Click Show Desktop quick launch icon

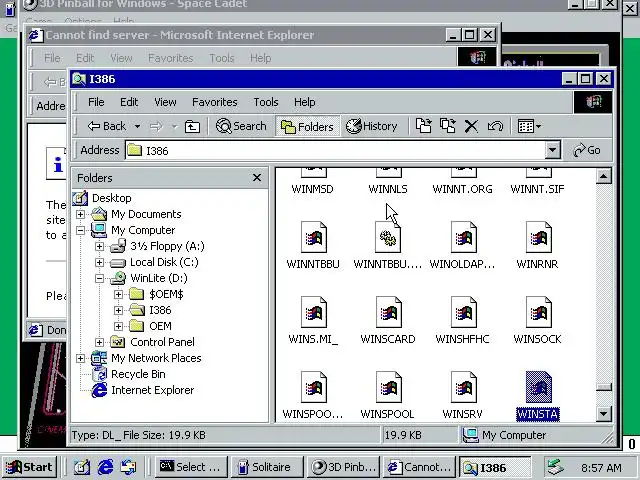coord(82,467)
